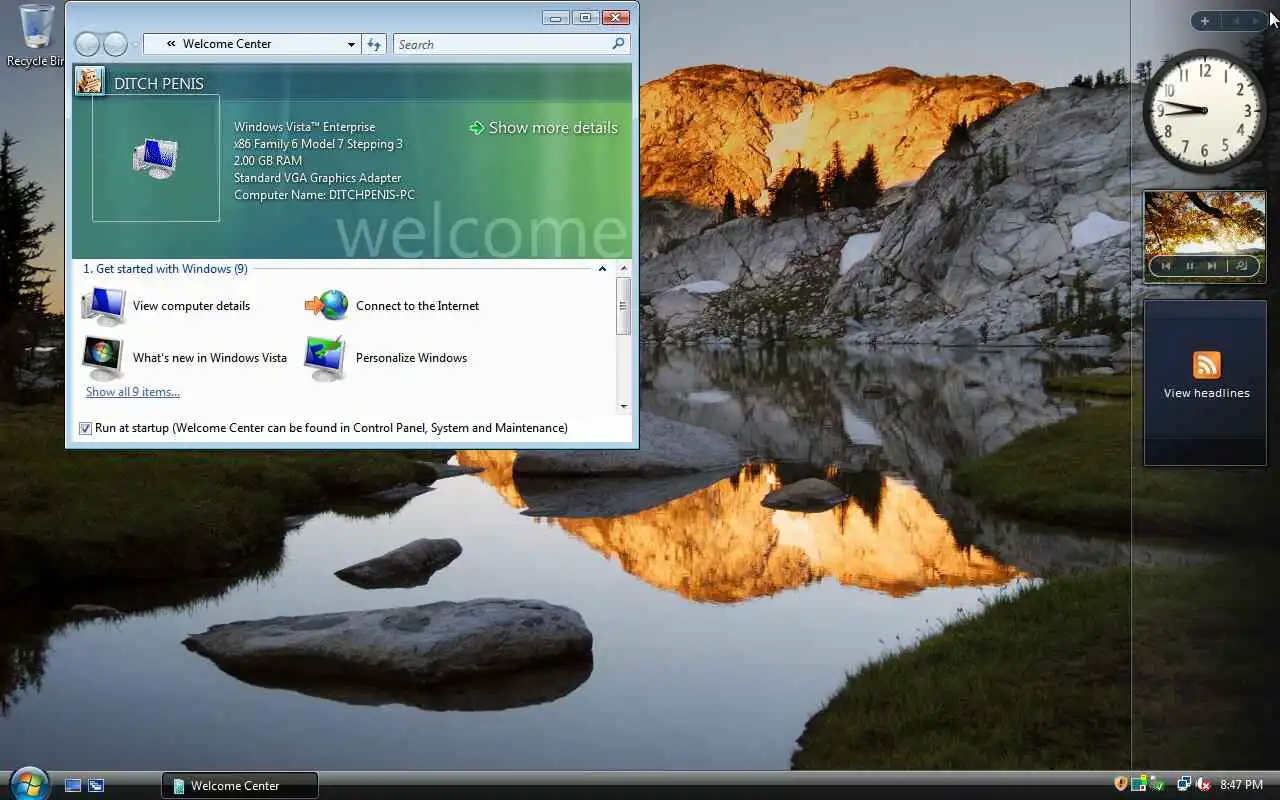Click the slideshow Previous picture button
The height and width of the screenshot is (800, 1280).
[1166, 266]
